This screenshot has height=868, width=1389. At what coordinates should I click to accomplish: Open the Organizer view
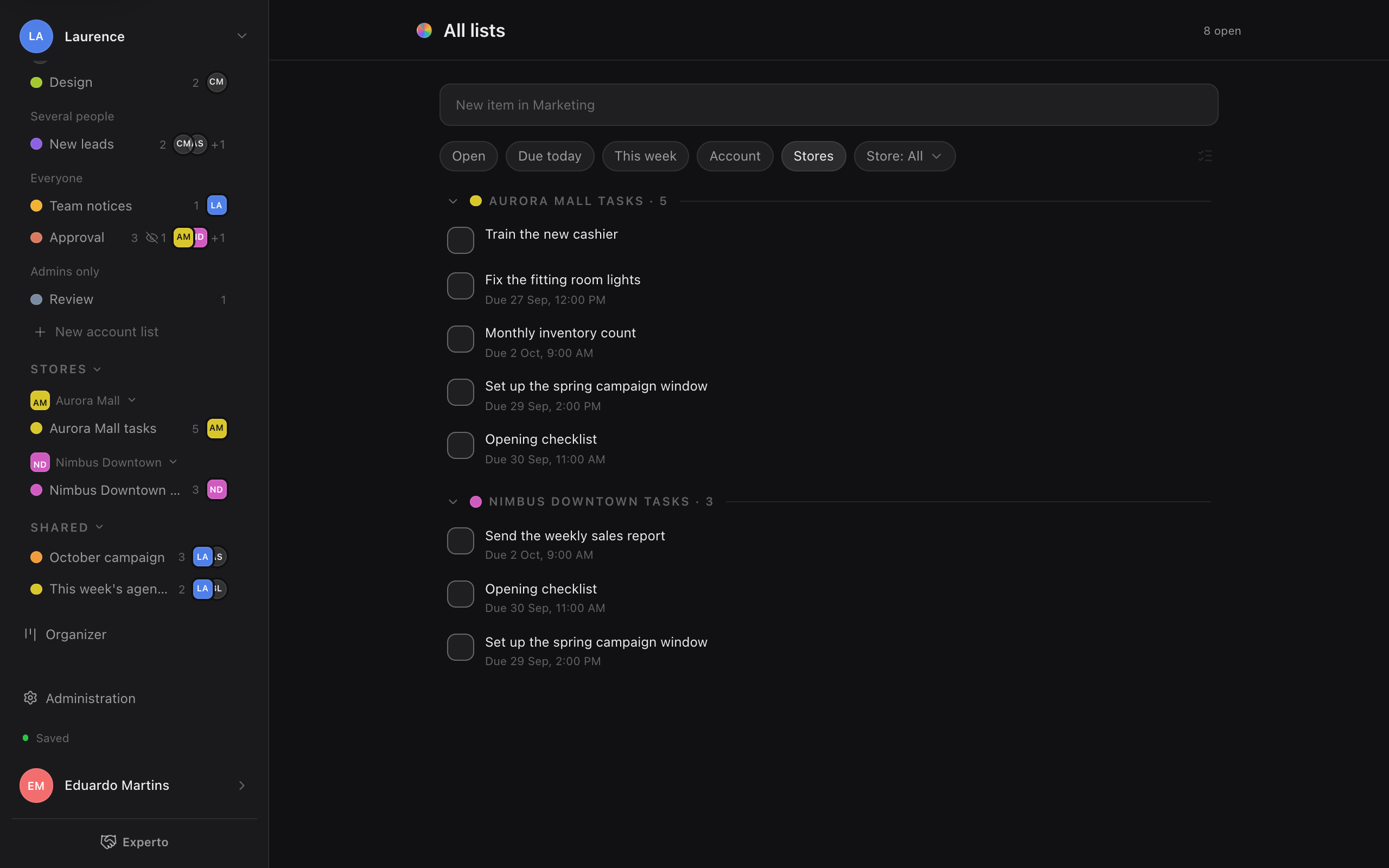[76, 634]
